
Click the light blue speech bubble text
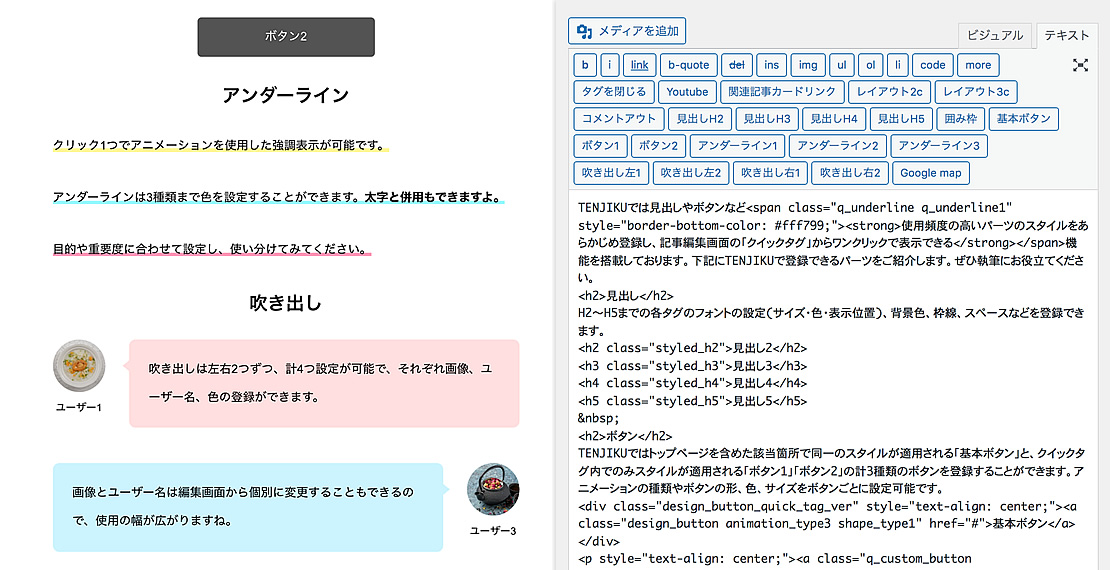243,506
